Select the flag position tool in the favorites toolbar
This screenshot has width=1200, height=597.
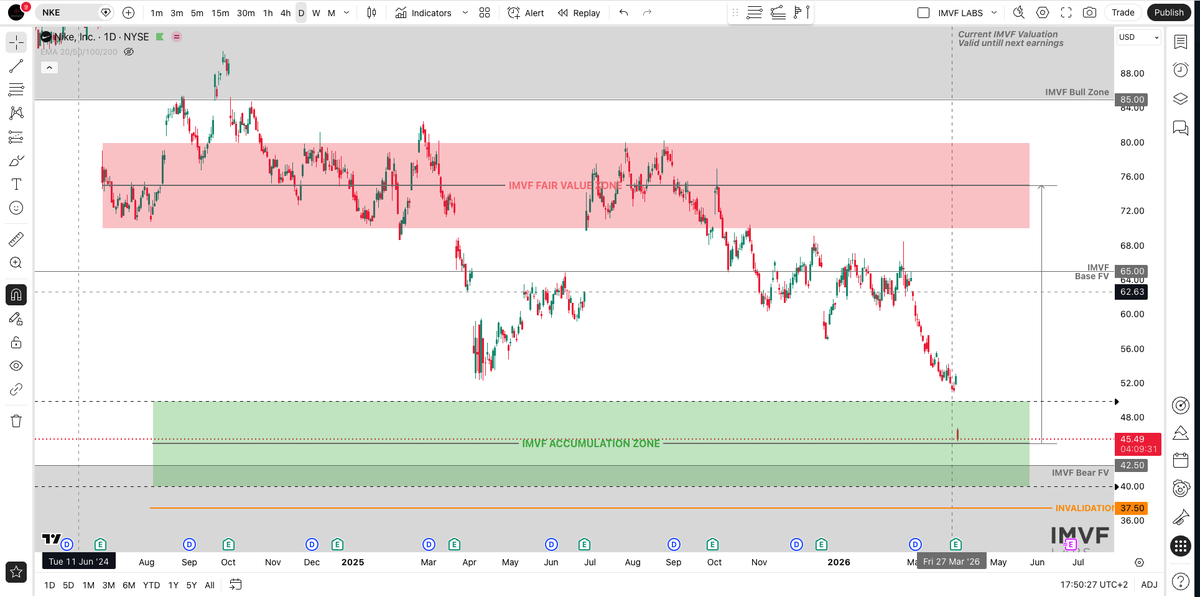point(802,13)
